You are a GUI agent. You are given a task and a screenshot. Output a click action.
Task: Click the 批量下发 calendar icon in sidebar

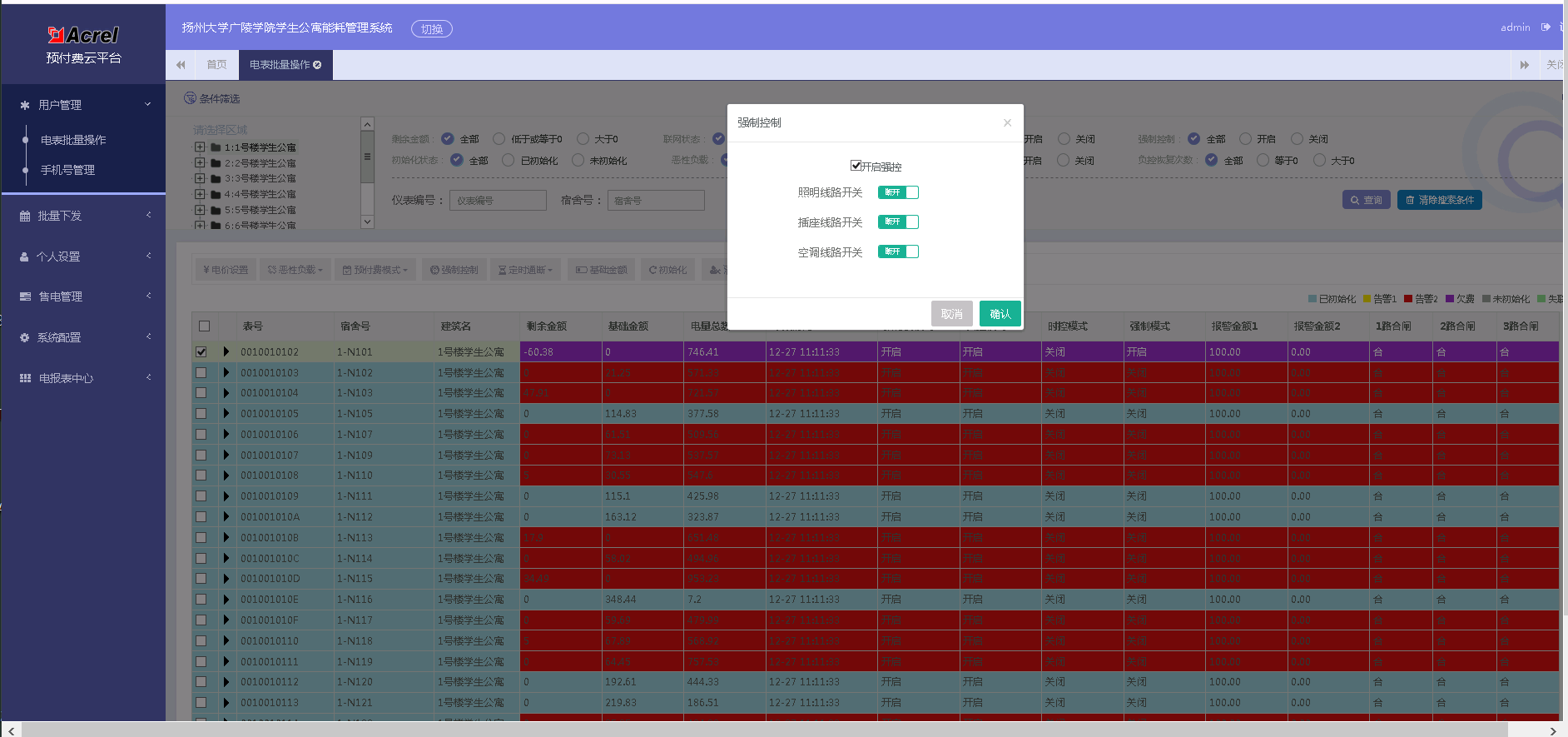25,216
